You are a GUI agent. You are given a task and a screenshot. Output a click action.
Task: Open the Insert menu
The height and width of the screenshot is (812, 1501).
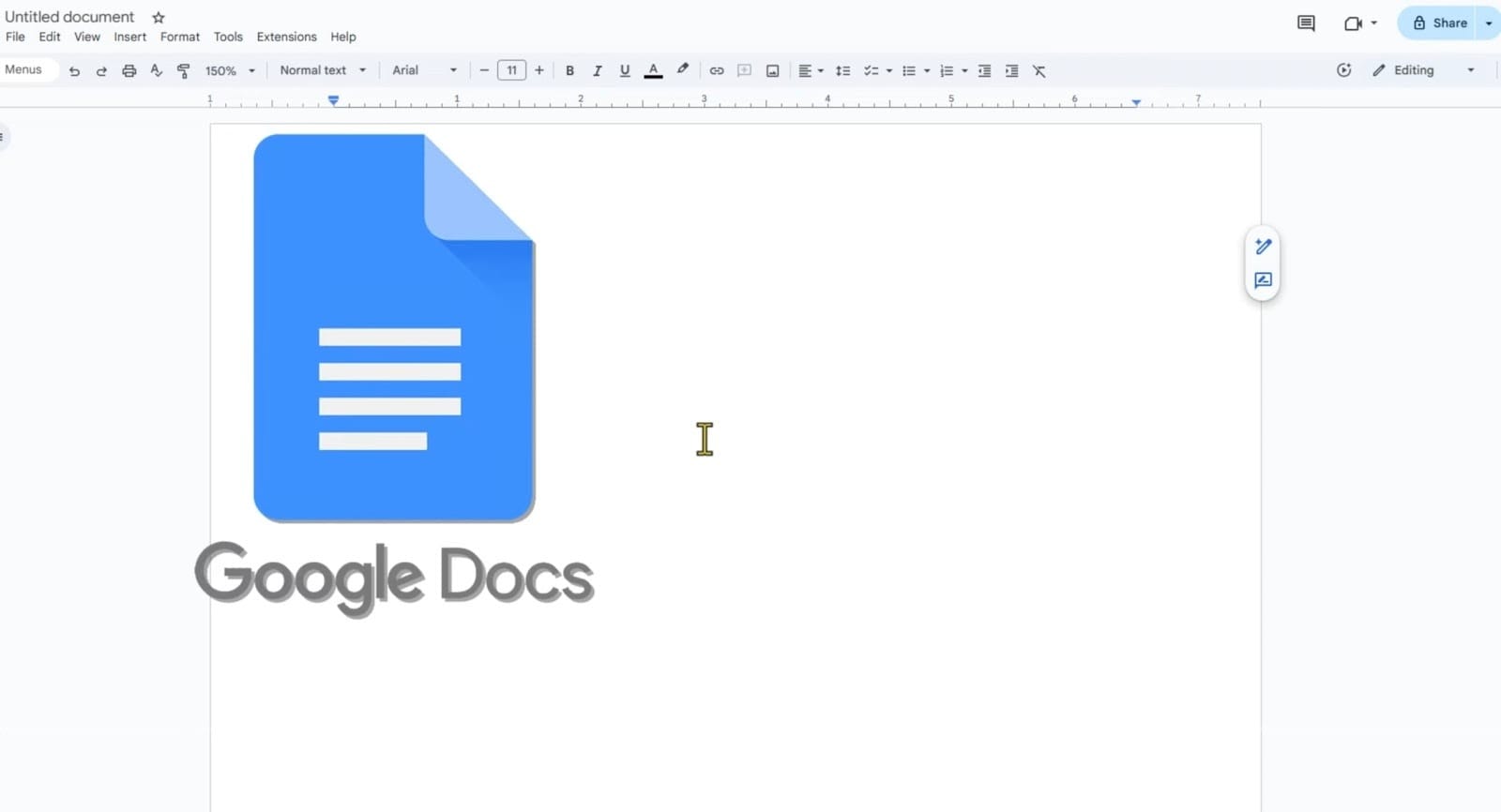click(x=130, y=37)
